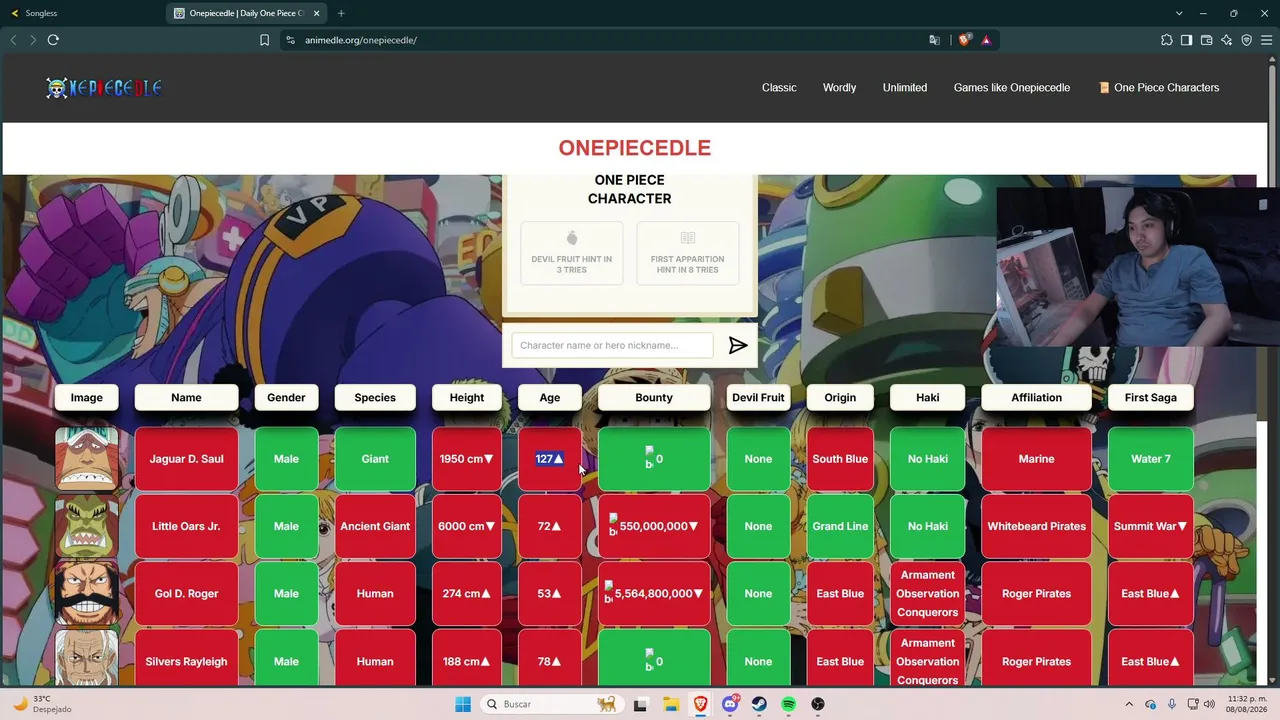Viewport: 1280px width, 720px height.
Task: Click the character name input field
Action: point(612,345)
